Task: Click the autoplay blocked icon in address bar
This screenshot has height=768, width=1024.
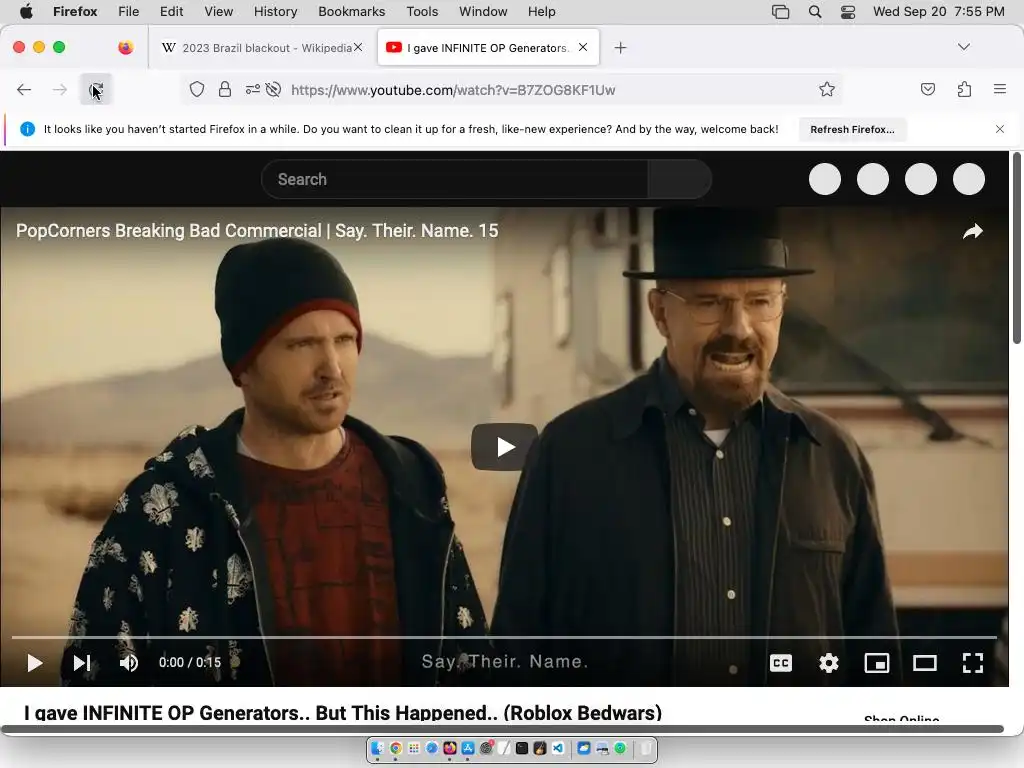Action: coord(274,89)
